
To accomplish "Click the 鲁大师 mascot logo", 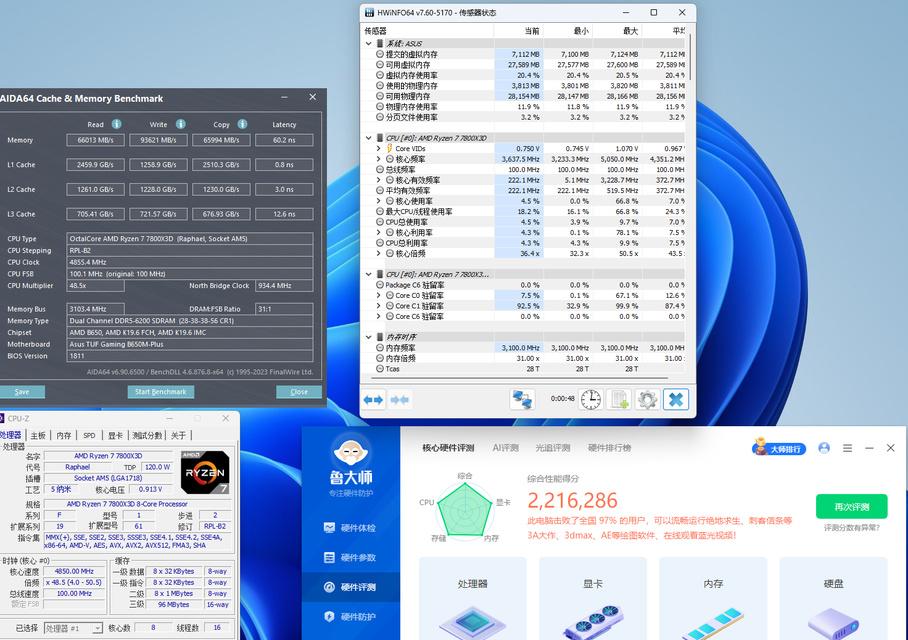I will tap(351, 450).
